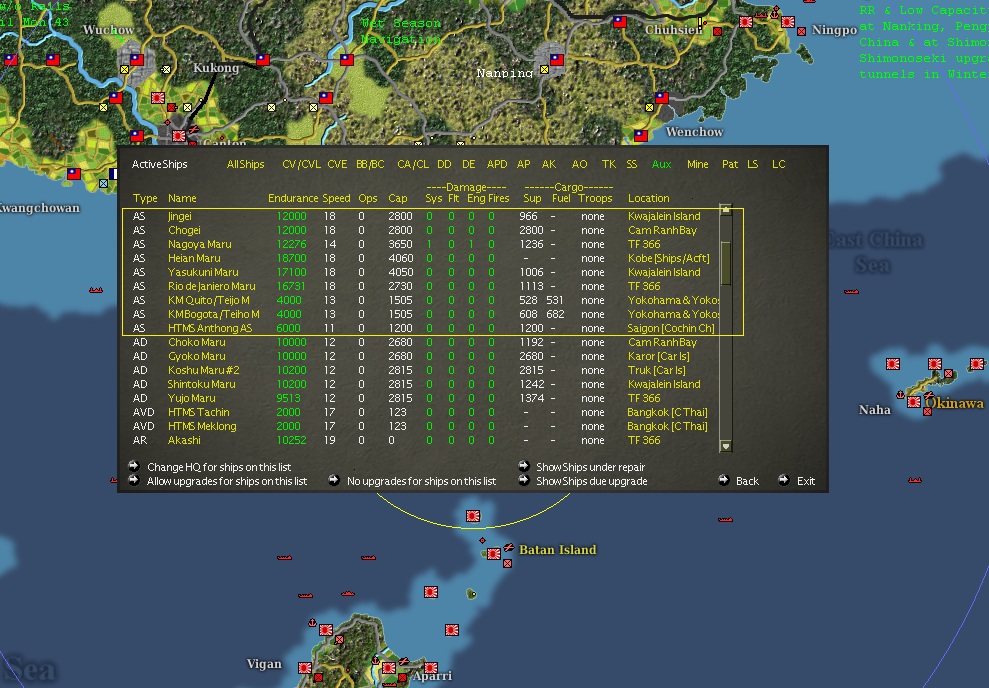Open ship Koshu Maru #2
The image size is (989, 688).
click(203, 370)
